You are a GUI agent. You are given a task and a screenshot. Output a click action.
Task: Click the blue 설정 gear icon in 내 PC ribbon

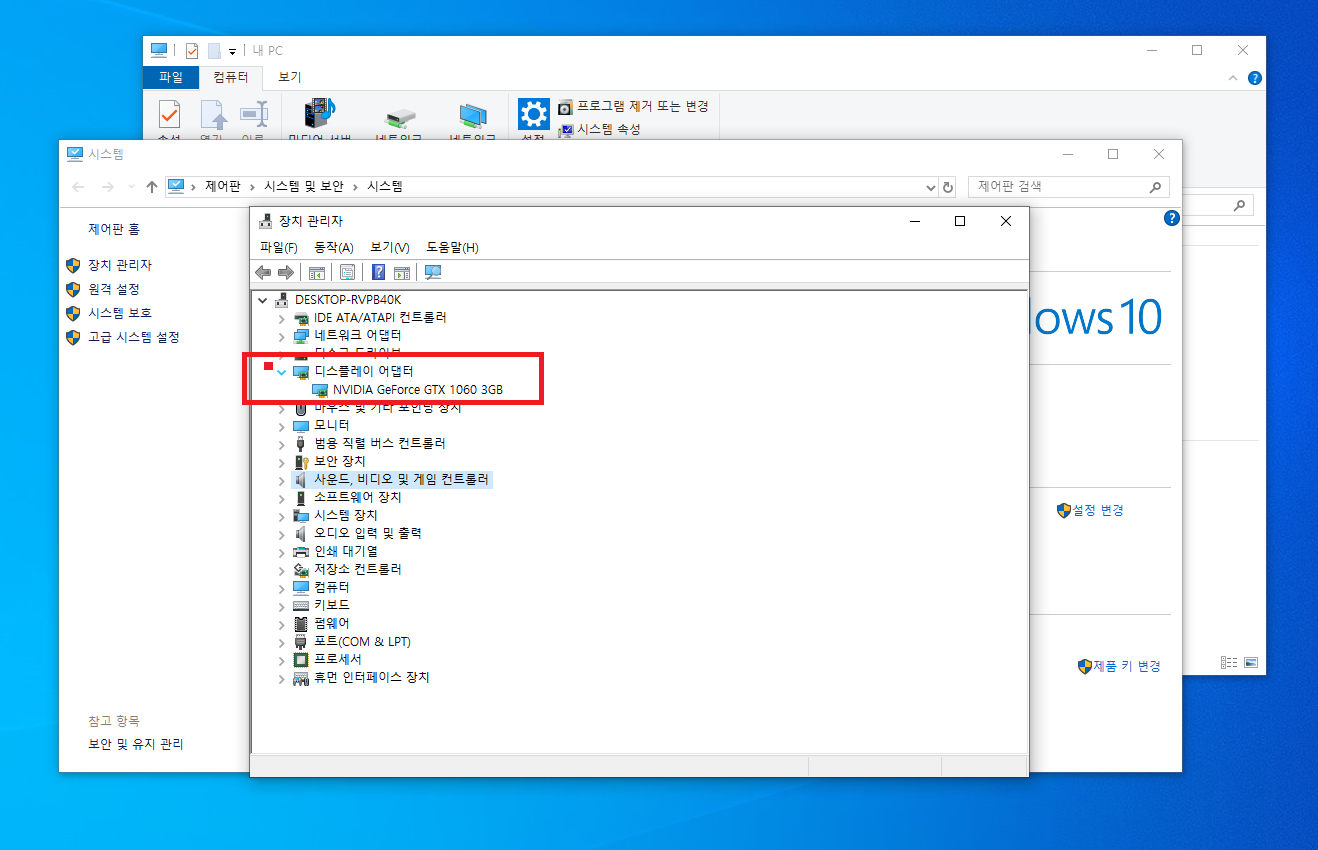[x=534, y=114]
